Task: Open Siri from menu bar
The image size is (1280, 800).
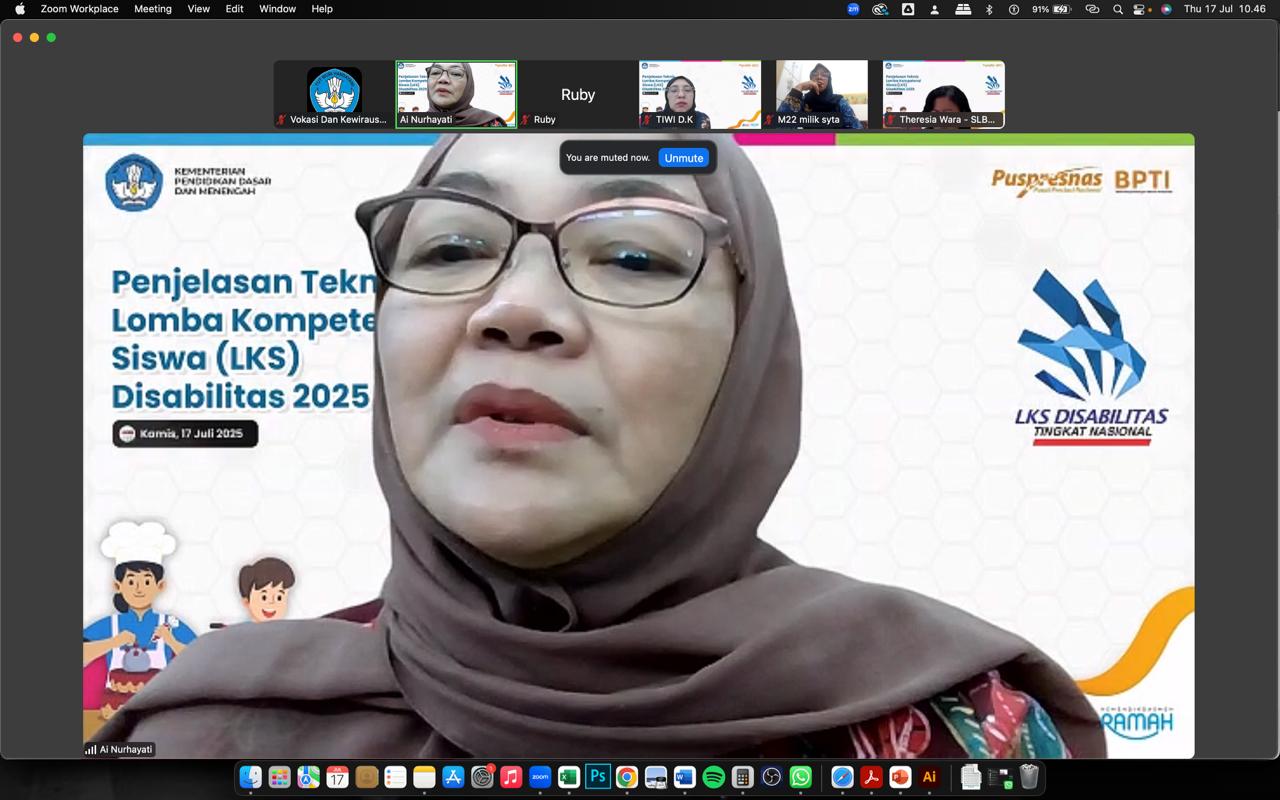Action: click(1166, 9)
